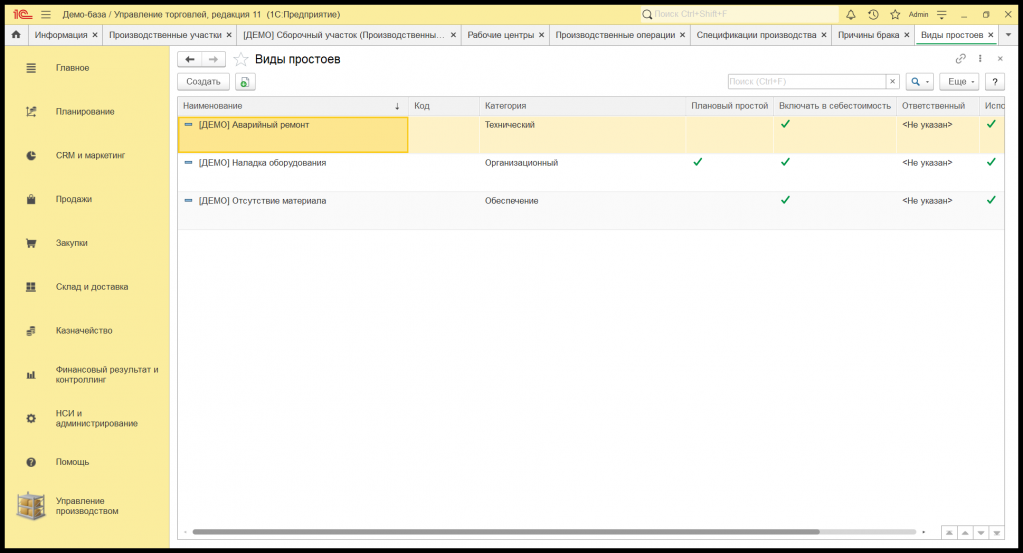Navigate forward with right arrow
The image size is (1023, 553).
coord(213,59)
